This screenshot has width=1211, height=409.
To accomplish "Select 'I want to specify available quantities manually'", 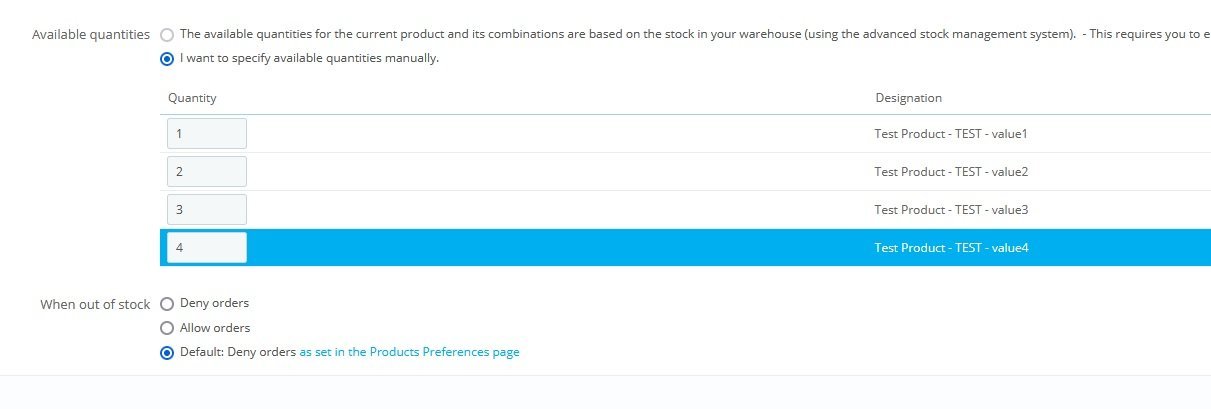I will (x=167, y=59).
